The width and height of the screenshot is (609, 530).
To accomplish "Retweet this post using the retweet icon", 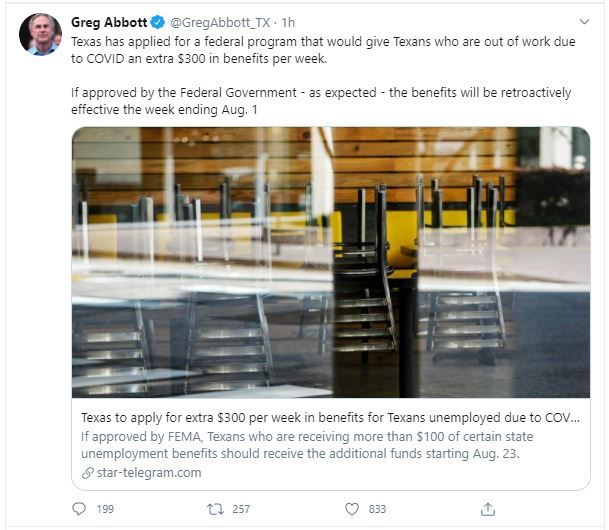I will (215, 509).
